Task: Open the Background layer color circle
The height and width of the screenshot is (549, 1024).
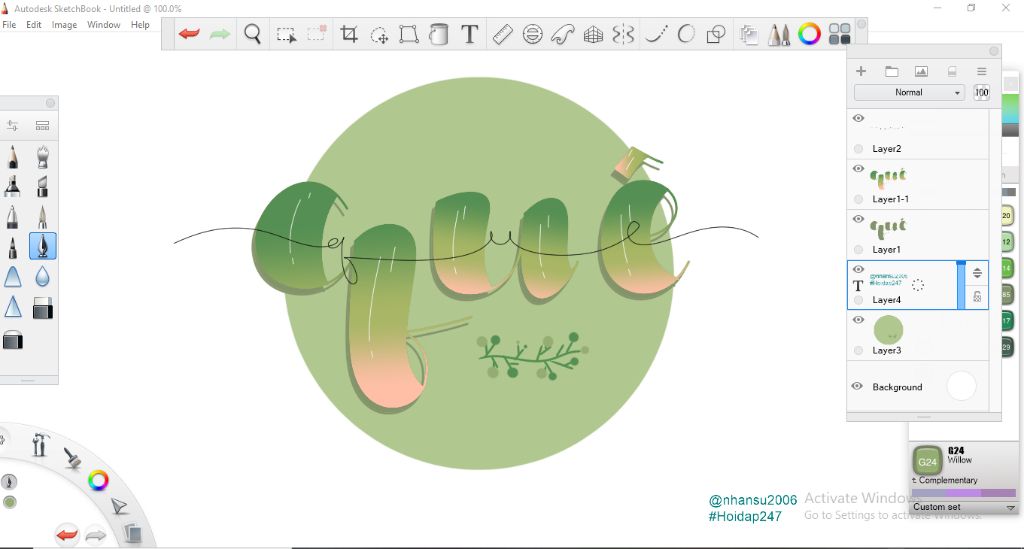Action: (x=961, y=386)
